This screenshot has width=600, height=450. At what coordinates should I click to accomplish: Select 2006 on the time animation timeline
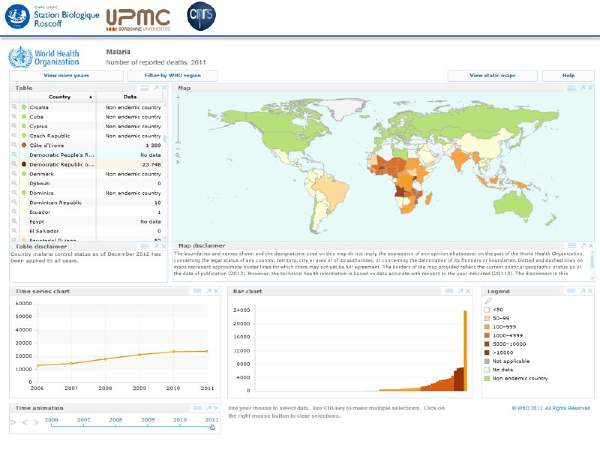[x=51, y=420]
